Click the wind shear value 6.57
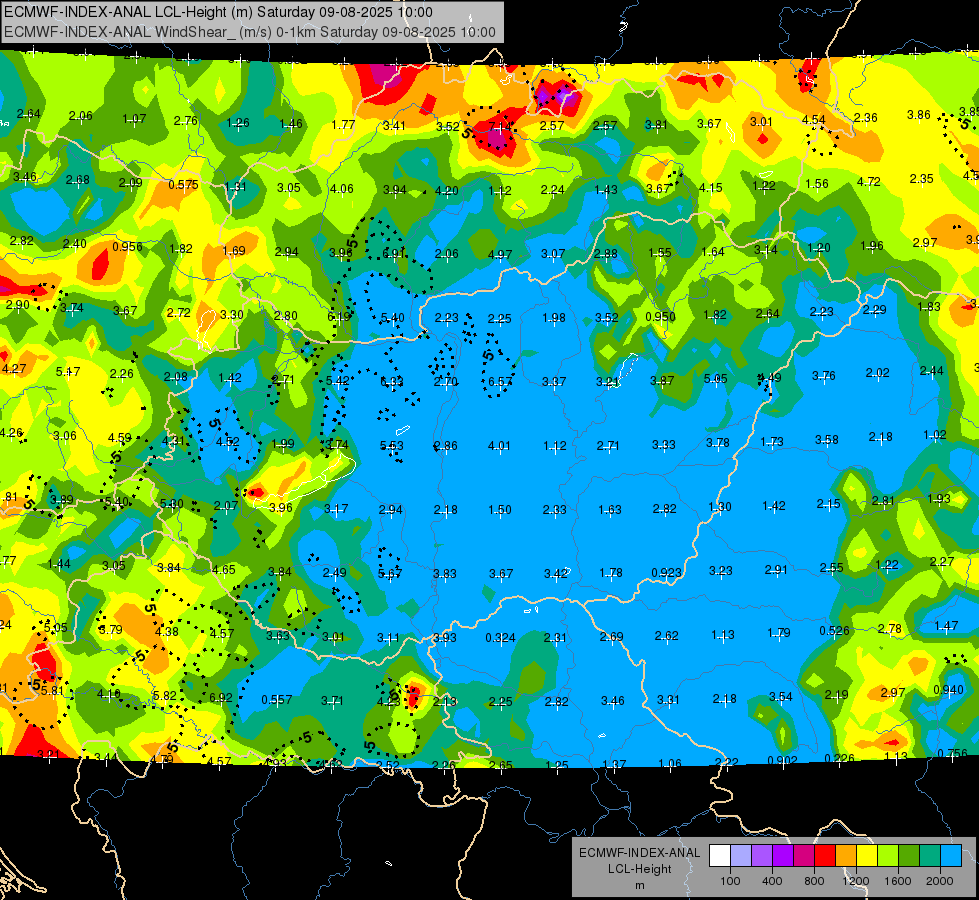The height and width of the screenshot is (900, 979). [501, 381]
